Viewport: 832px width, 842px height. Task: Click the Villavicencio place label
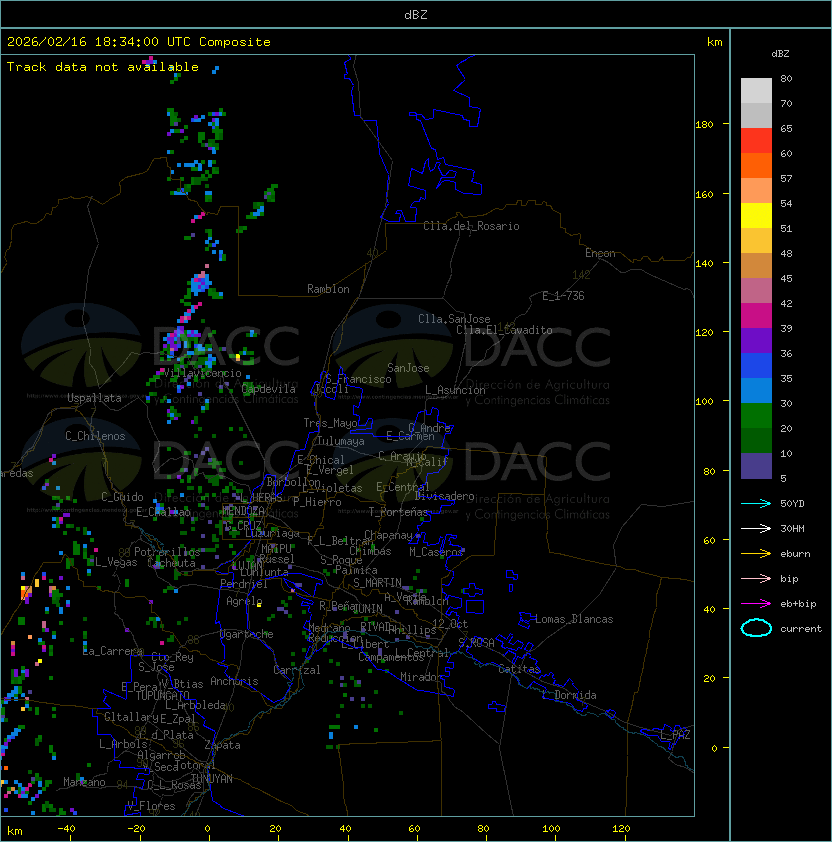[202, 373]
